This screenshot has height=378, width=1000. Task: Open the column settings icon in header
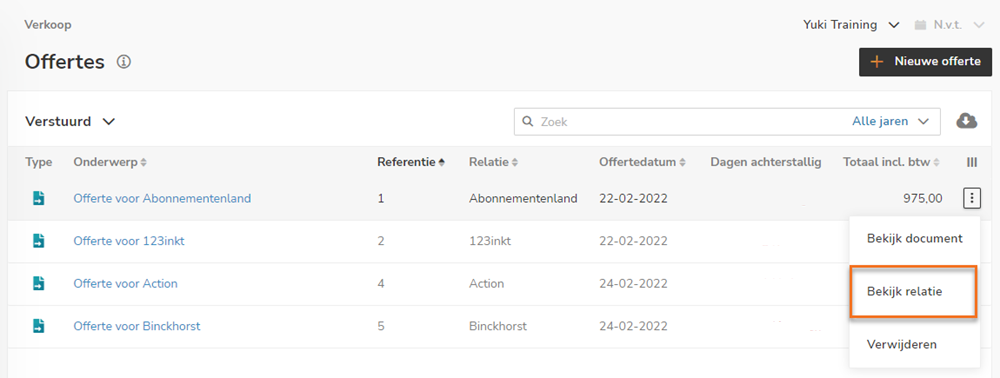click(972, 163)
